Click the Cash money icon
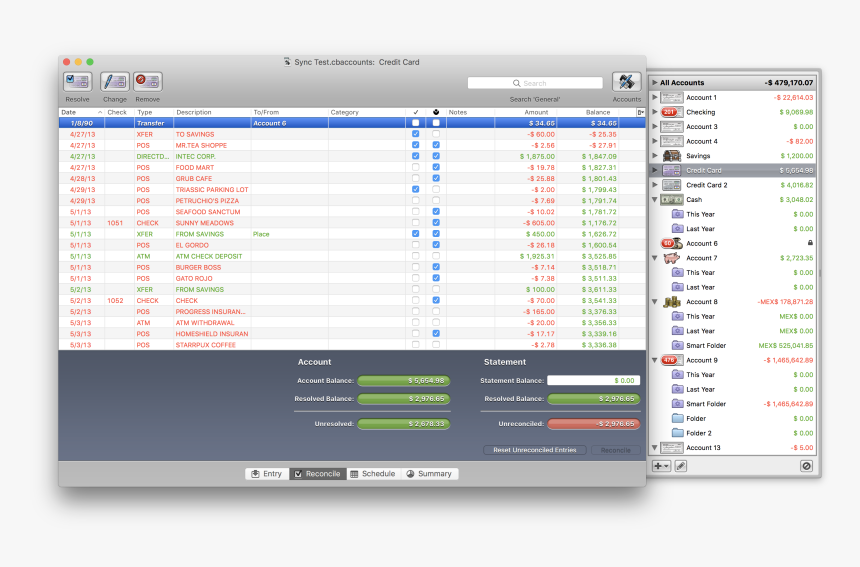The image size is (860, 567). click(x=671, y=200)
